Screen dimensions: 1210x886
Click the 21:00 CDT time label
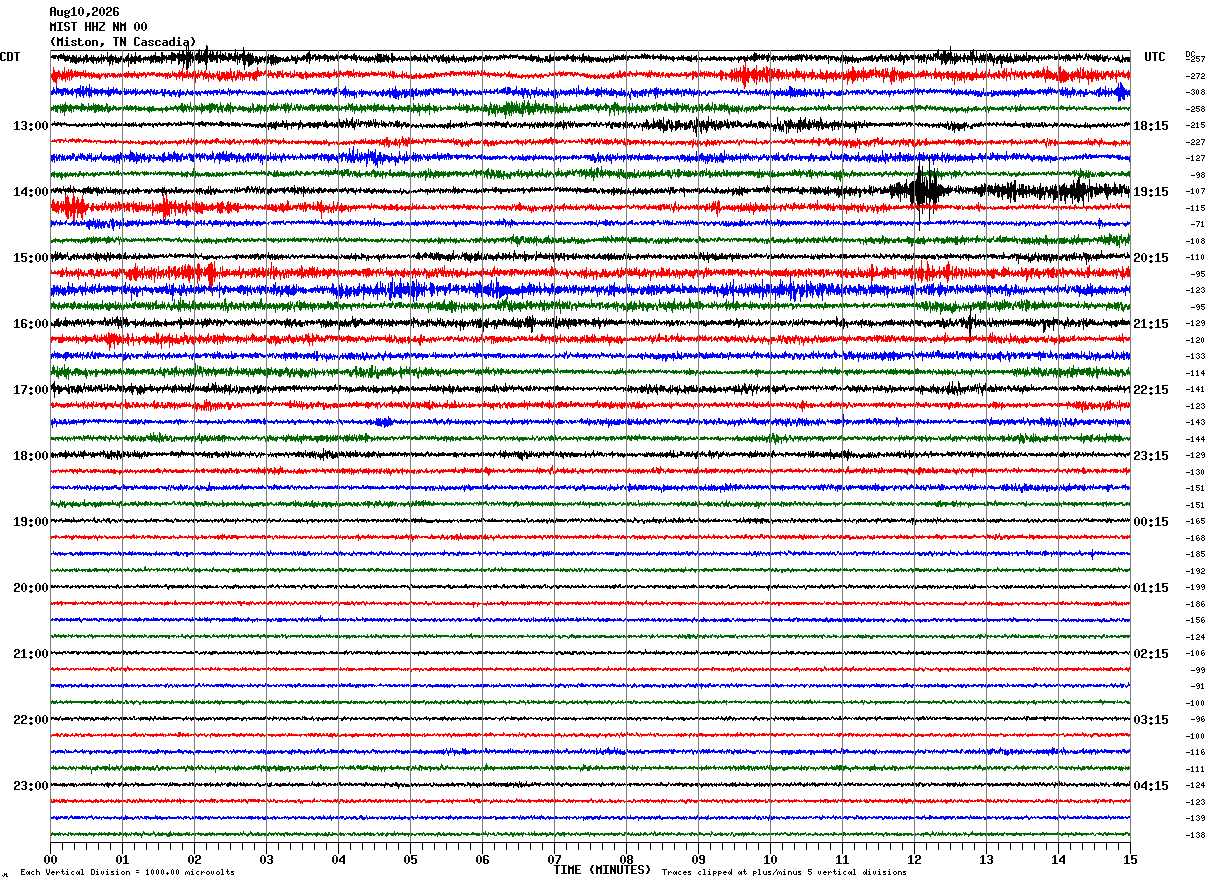tap(30, 654)
